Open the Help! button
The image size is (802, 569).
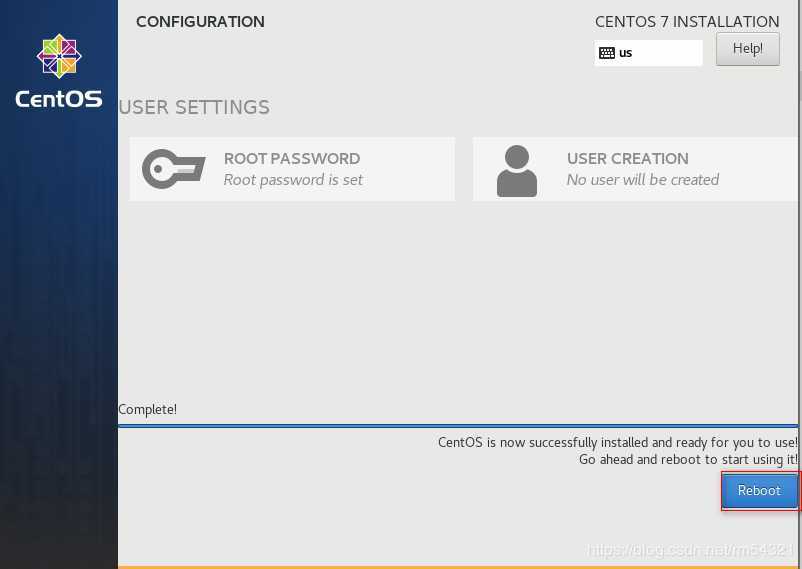748,49
